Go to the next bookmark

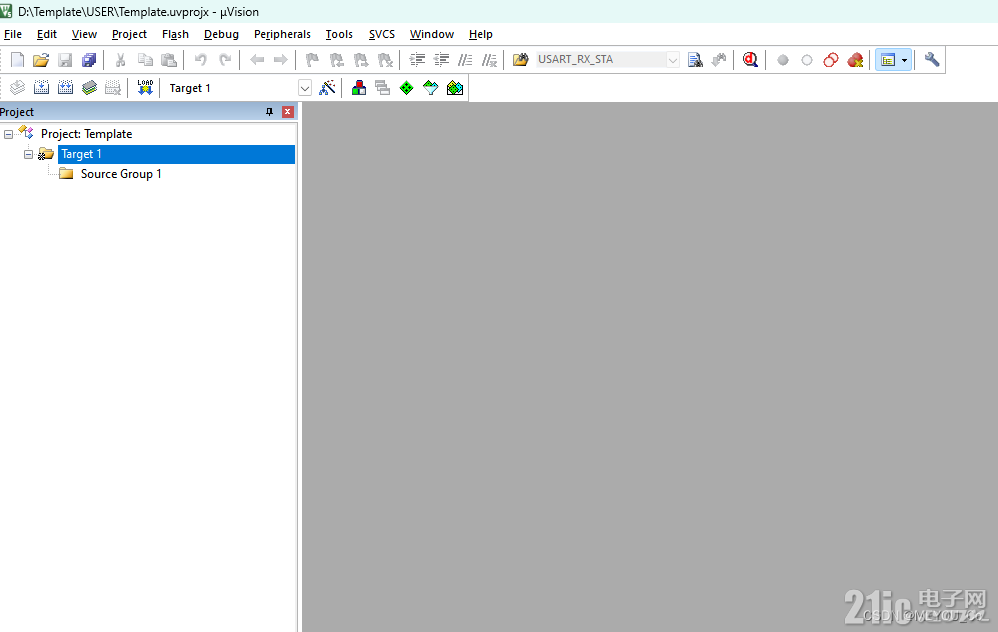pos(361,60)
